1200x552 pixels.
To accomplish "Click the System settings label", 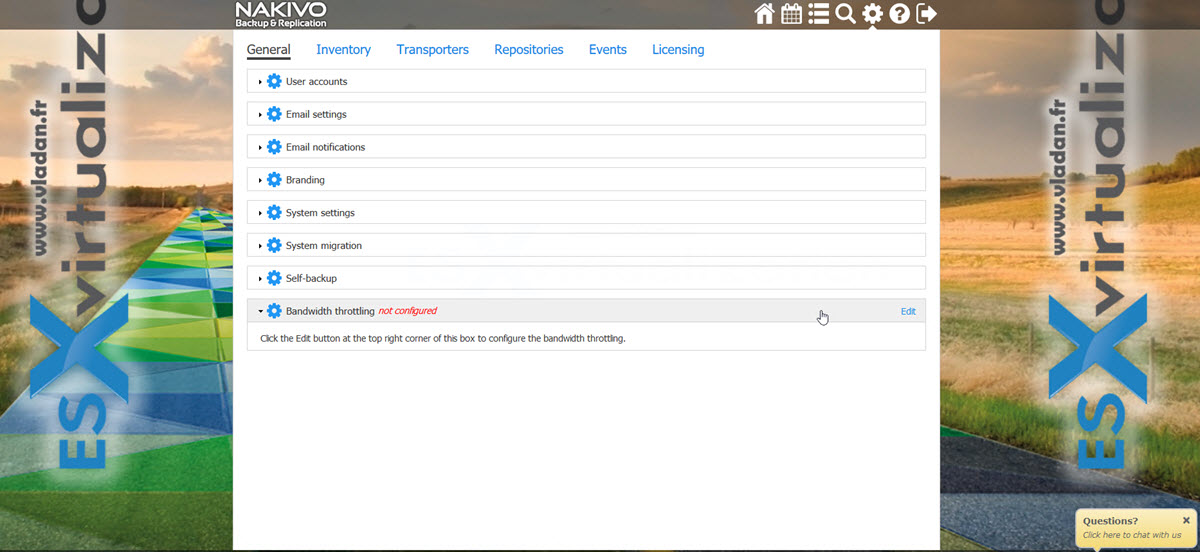I will (x=320, y=213).
